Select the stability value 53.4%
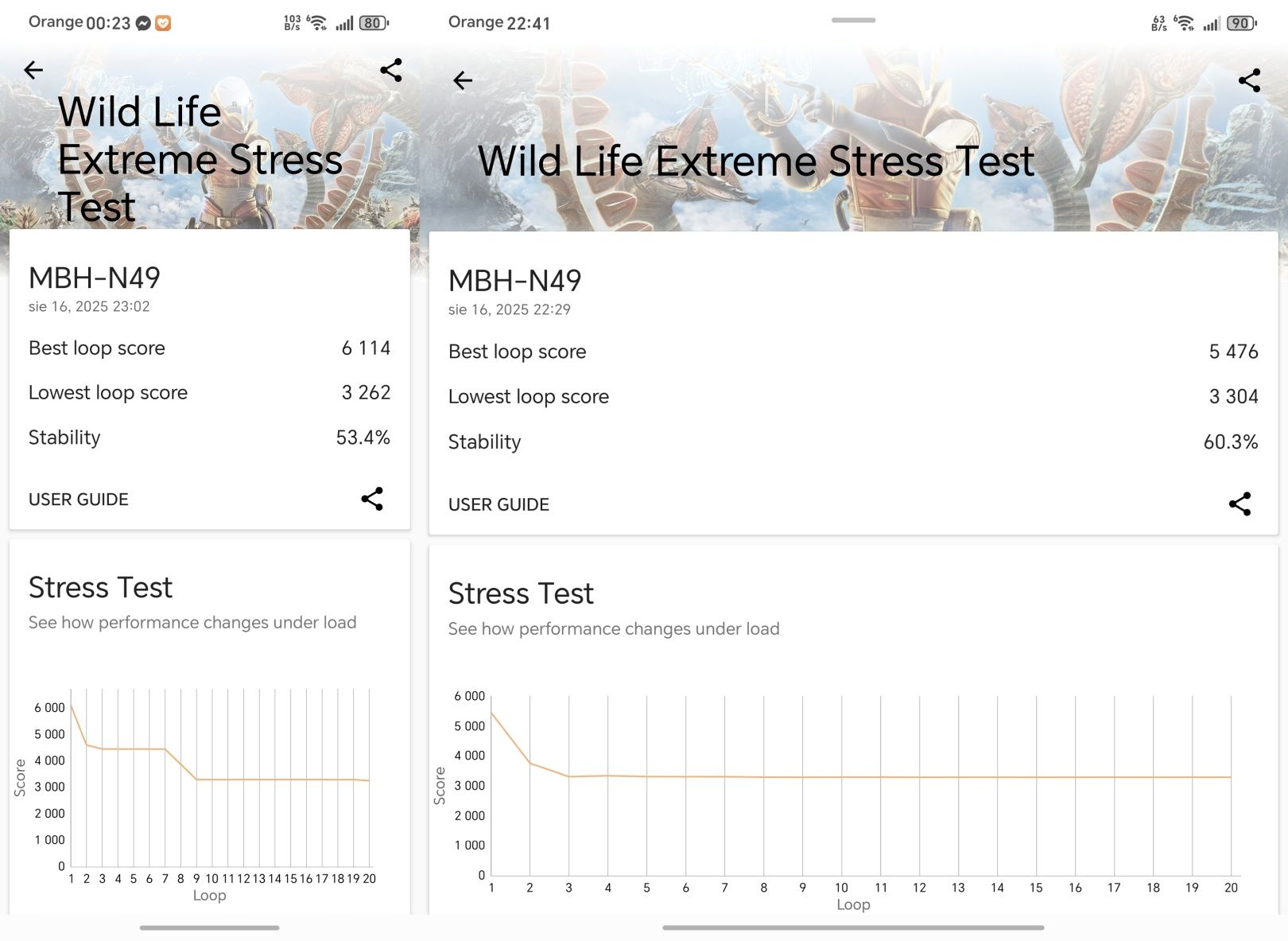This screenshot has width=1288, height=941. tap(363, 437)
